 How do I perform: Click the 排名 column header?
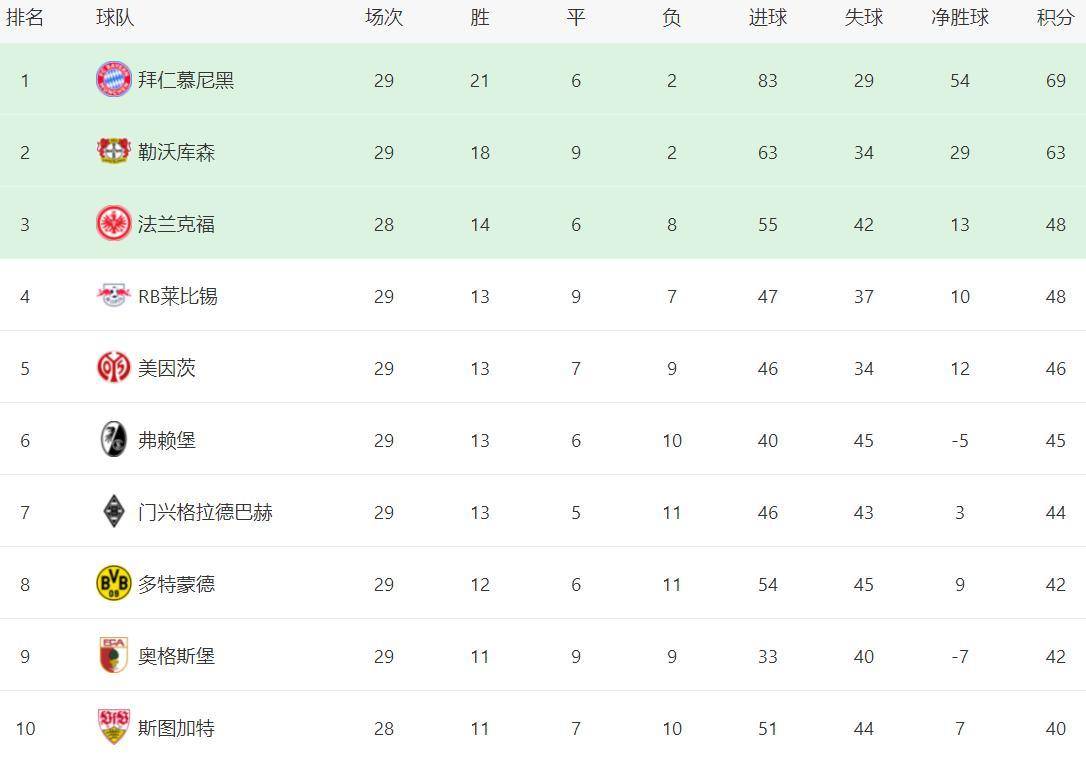(x=25, y=18)
